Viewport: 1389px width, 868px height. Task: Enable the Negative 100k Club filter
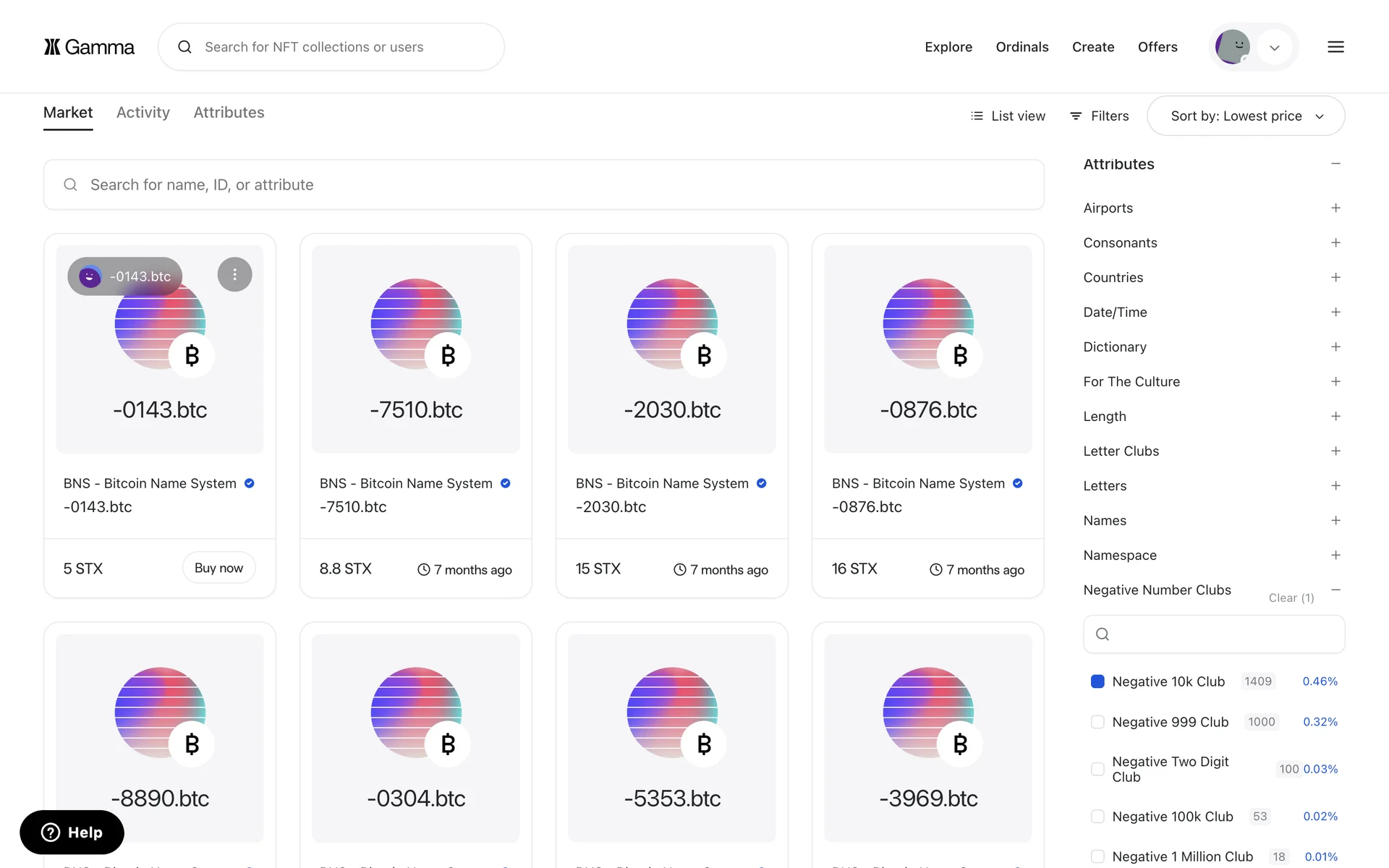click(1097, 817)
